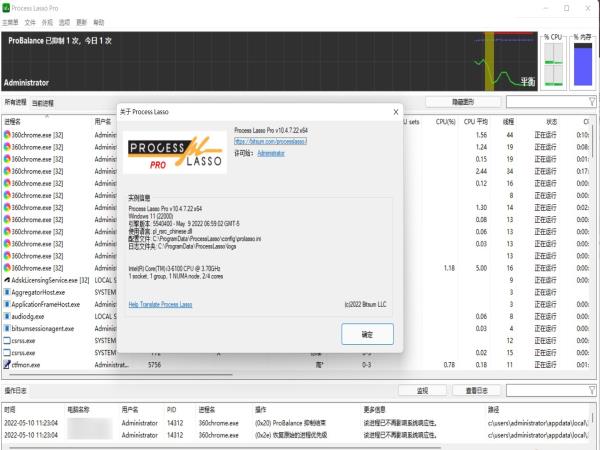This screenshot has width=600, height=450.
Task: Click the Process Lasso Pro logo in About dialog
Action: point(175,152)
